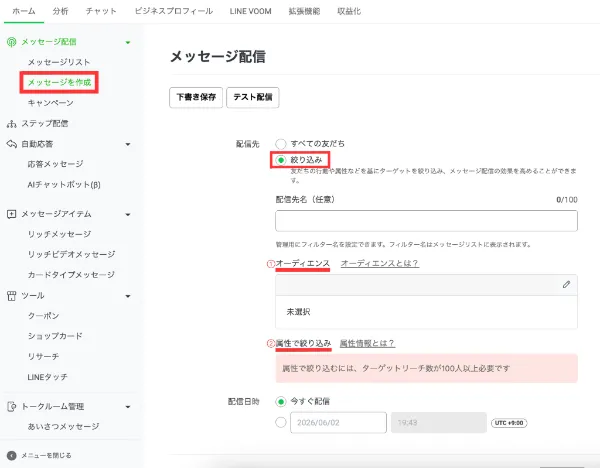This screenshot has height=468, width=600.
Task: Click the メニューを閉じる arrow icon
Action: point(11,455)
